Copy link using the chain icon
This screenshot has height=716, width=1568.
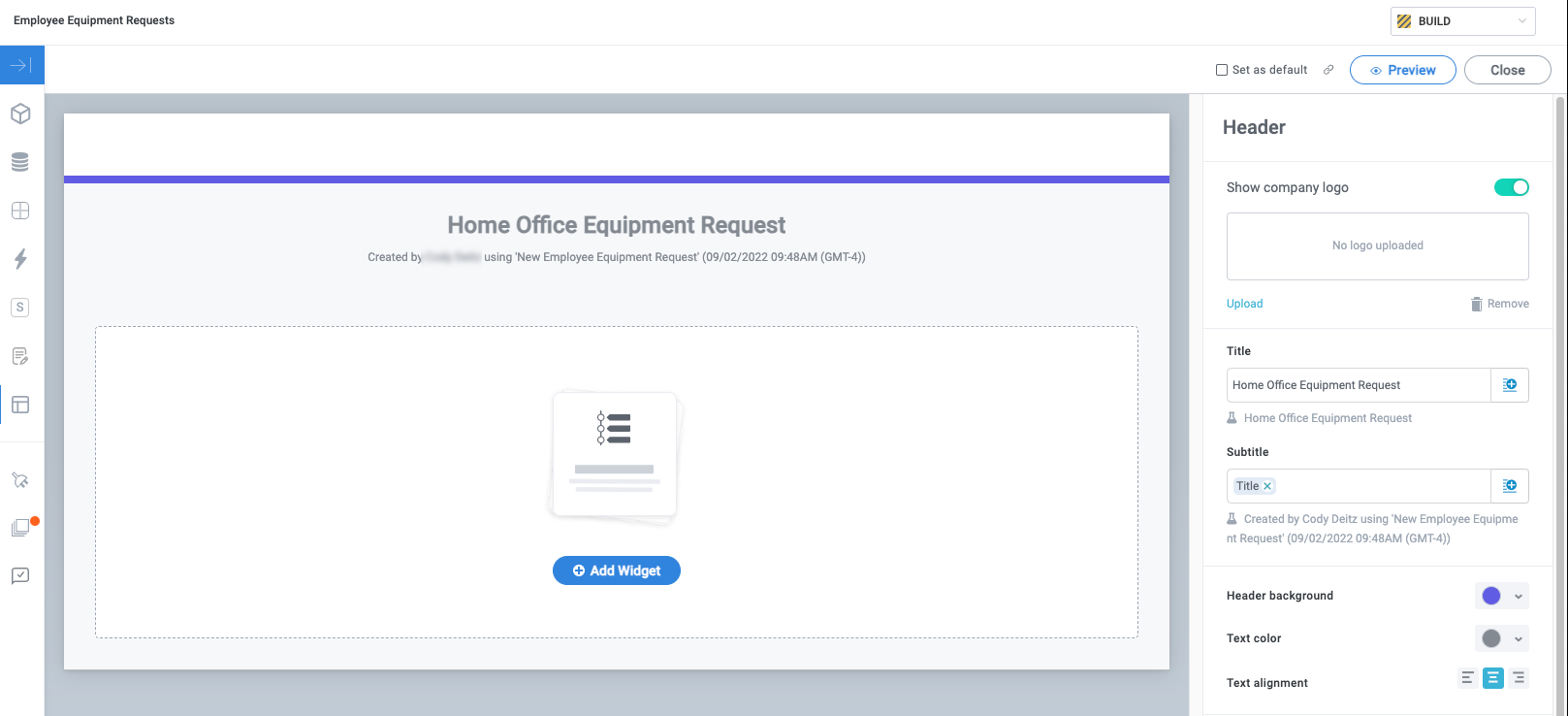click(1328, 70)
